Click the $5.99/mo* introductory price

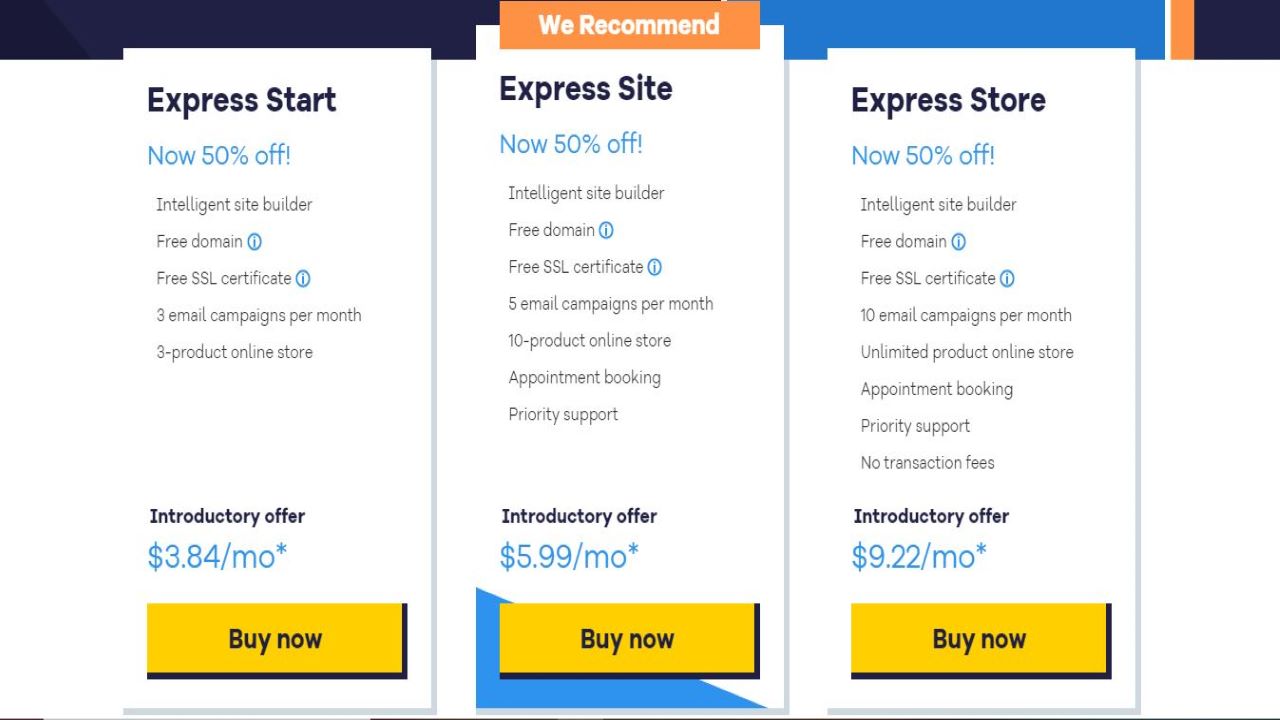[569, 556]
